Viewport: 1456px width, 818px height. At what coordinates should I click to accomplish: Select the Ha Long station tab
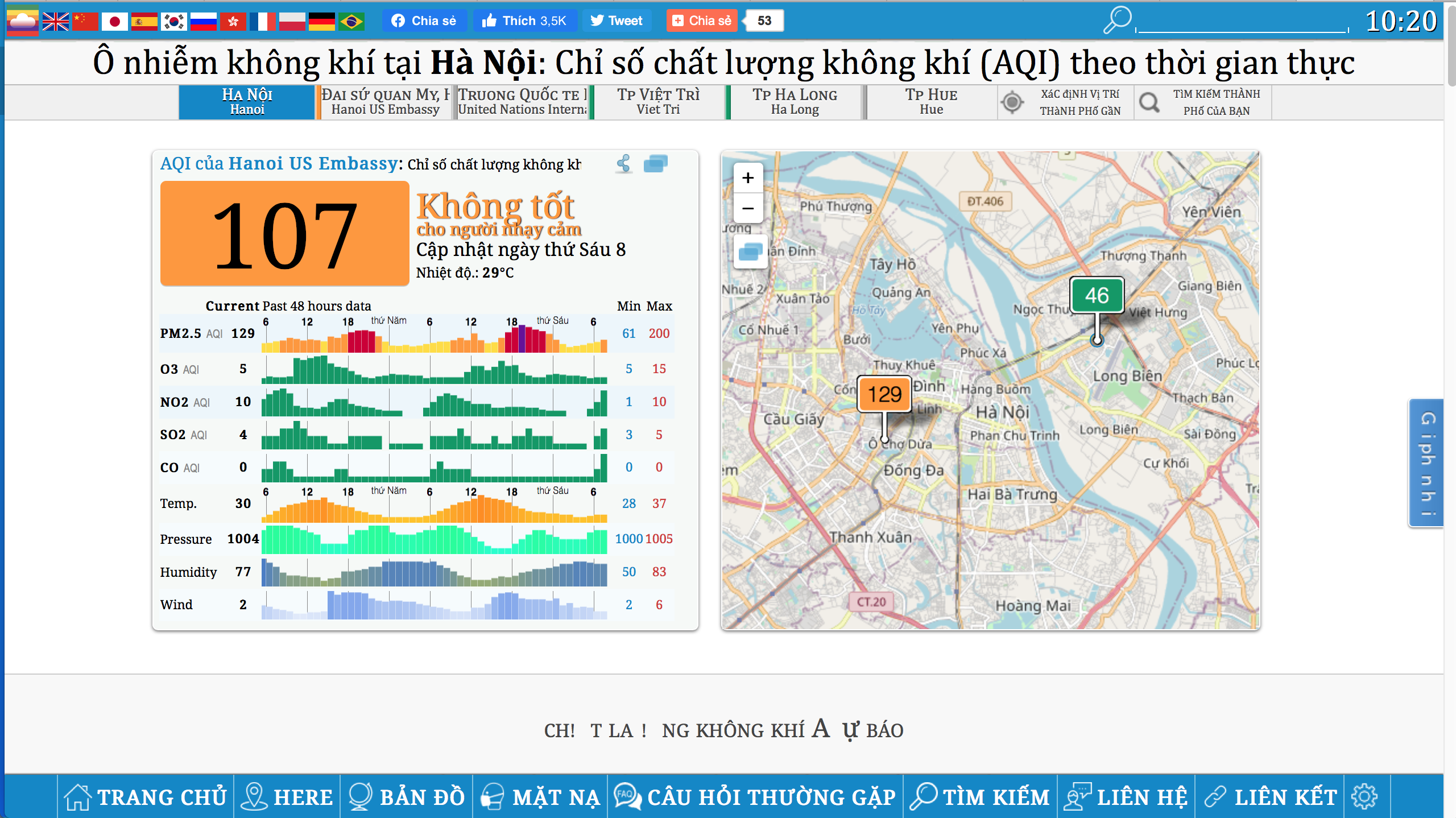[x=795, y=102]
